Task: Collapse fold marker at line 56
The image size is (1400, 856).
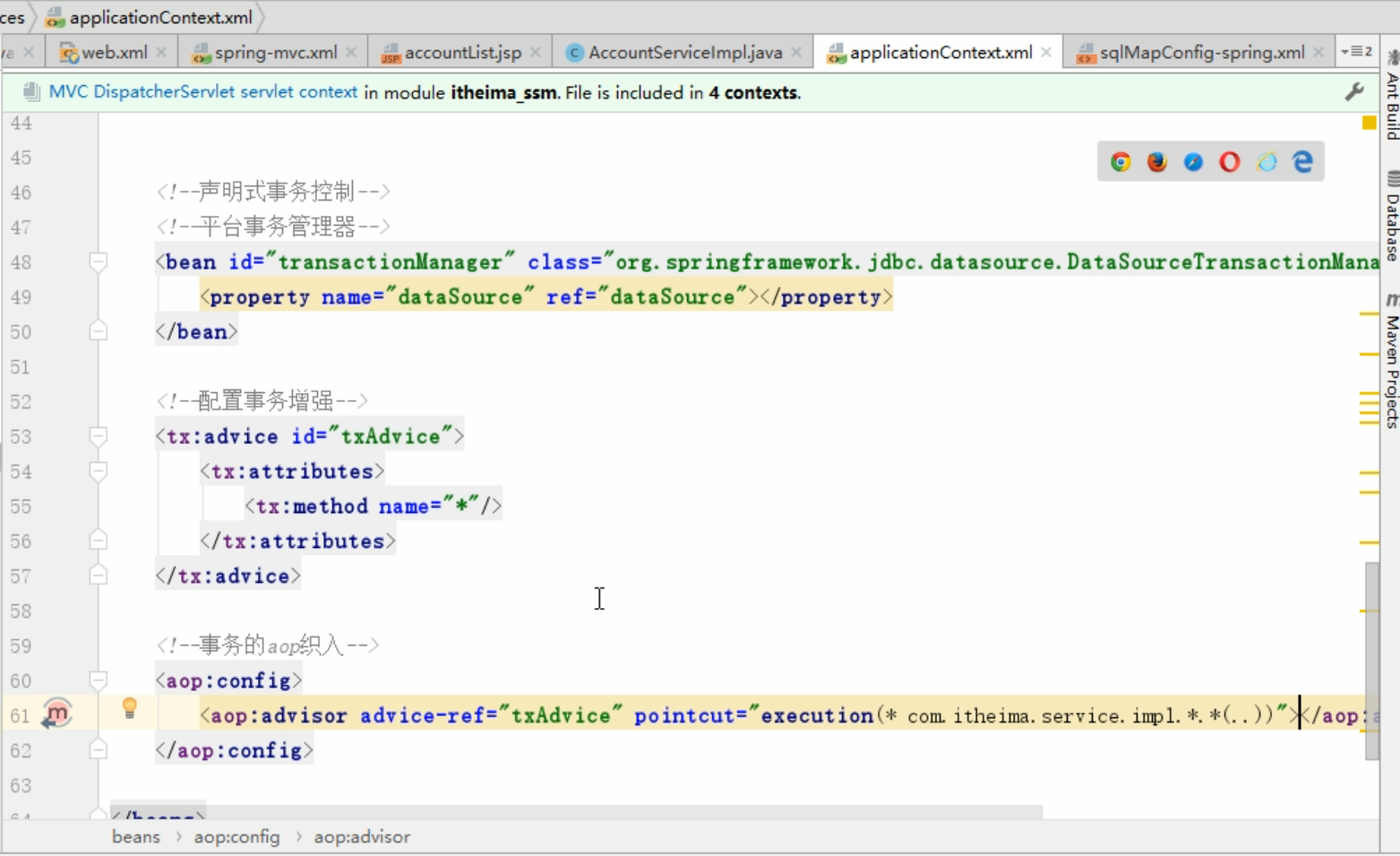Action: click(99, 541)
